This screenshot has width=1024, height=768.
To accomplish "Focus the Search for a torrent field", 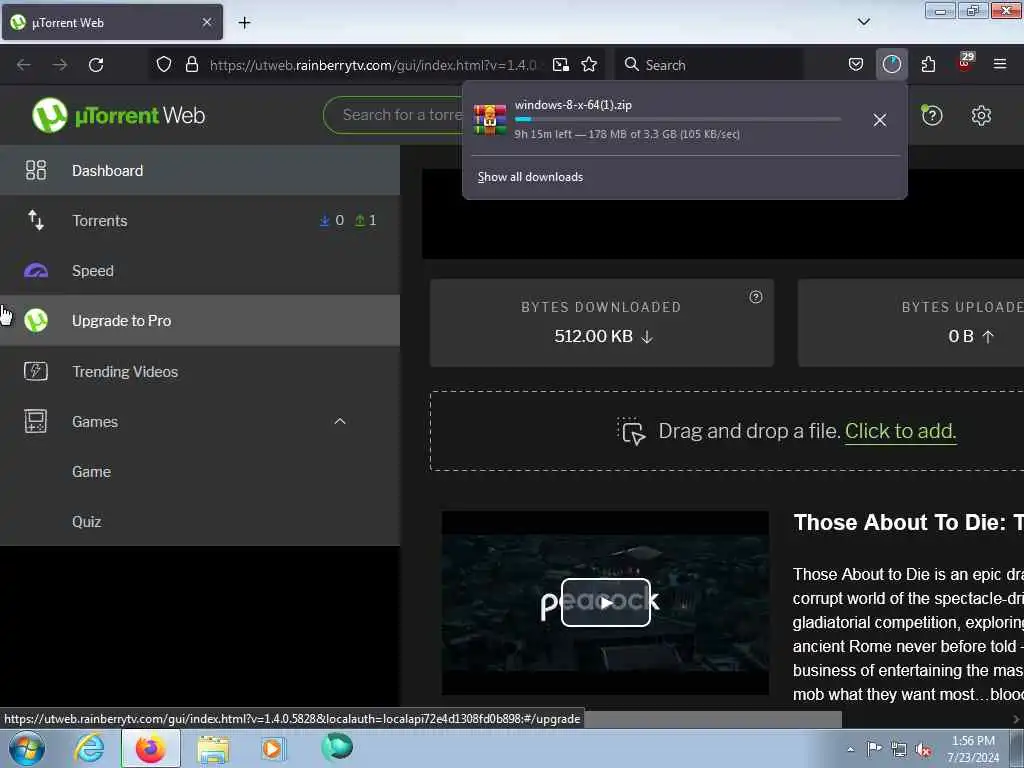I will (393, 115).
